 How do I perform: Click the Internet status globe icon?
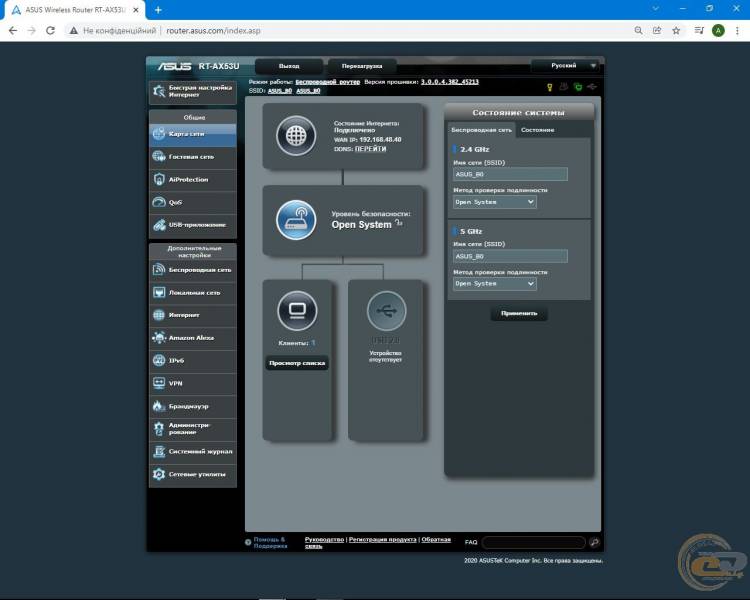tap(296, 136)
